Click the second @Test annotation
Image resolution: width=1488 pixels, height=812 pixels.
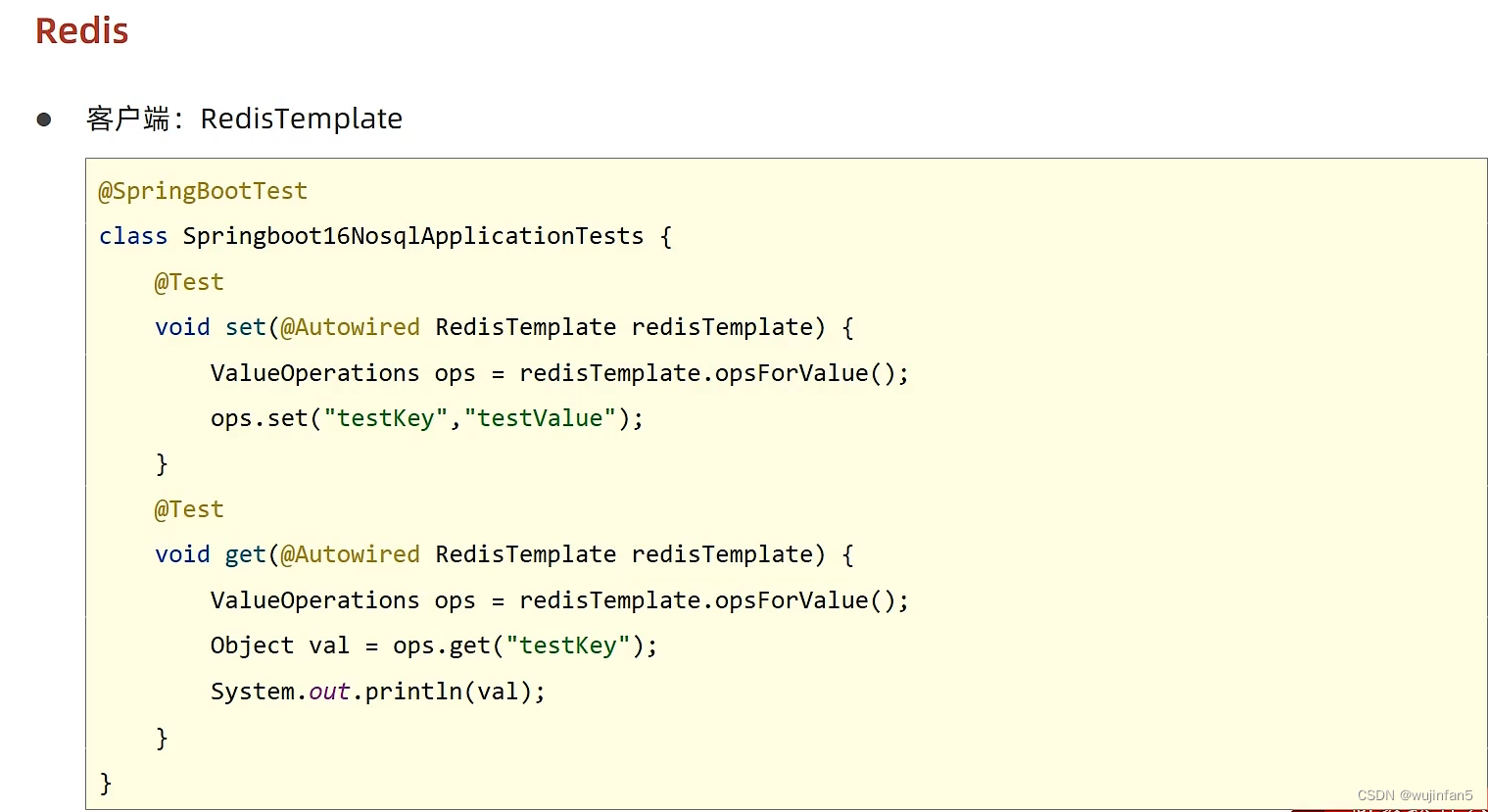pos(189,508)
